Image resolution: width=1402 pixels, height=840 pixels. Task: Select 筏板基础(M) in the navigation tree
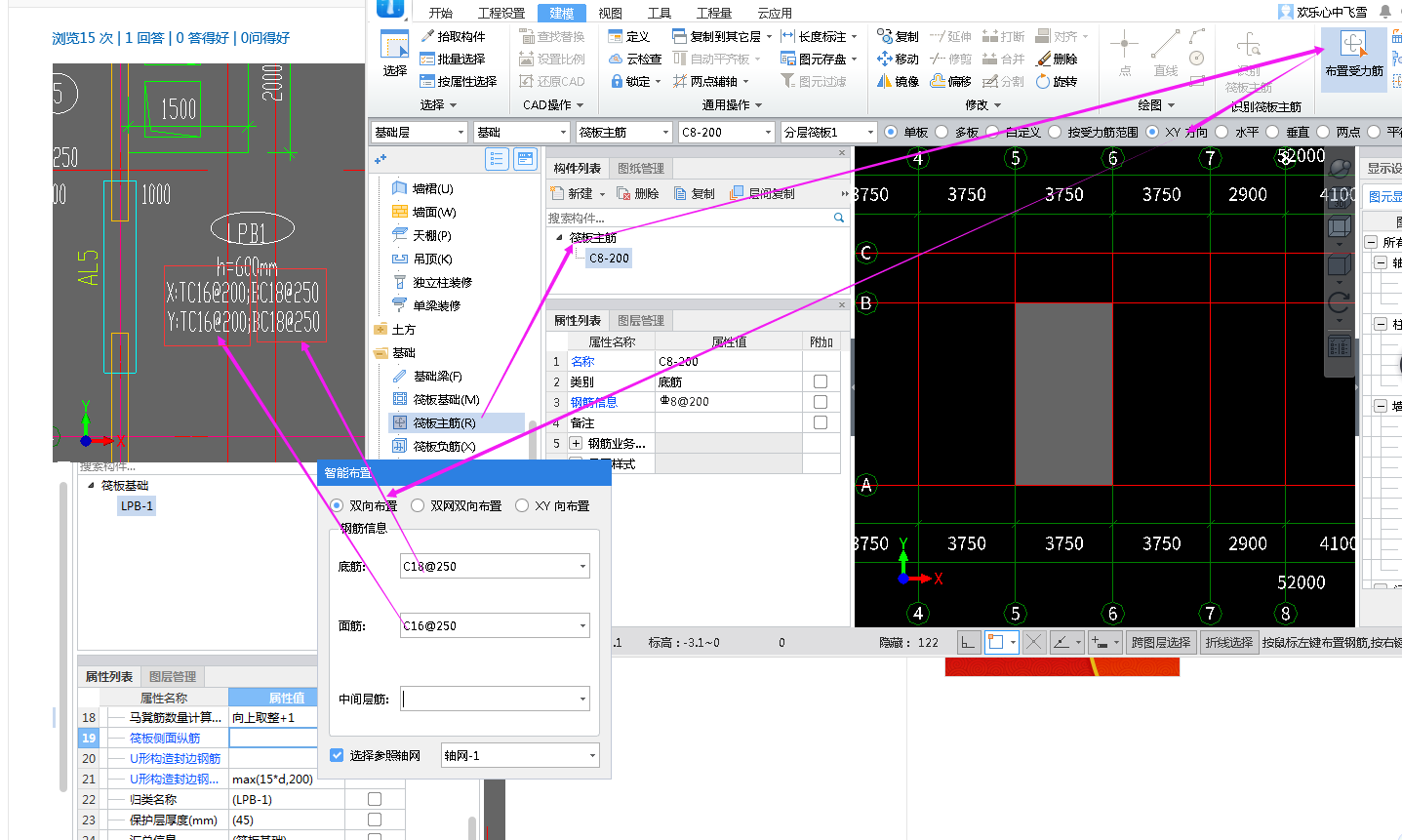446,399
